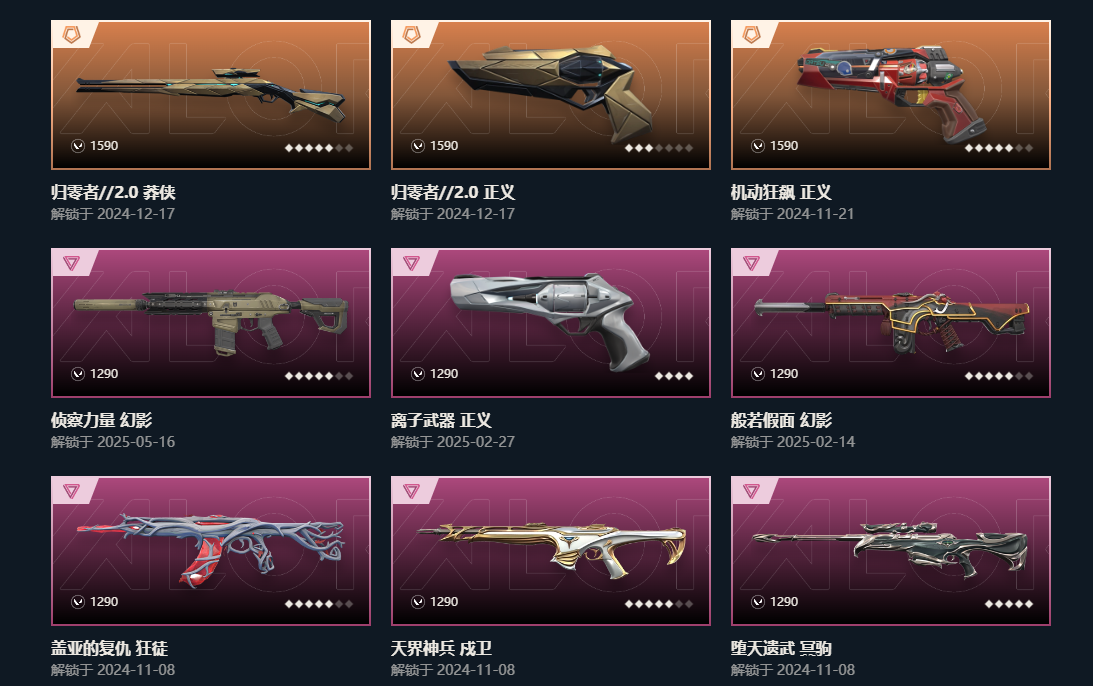Click the pink triangle tier badge on 离子武器 正义 card
Viewport: 1093px width, 686px height.
[411, 263]
